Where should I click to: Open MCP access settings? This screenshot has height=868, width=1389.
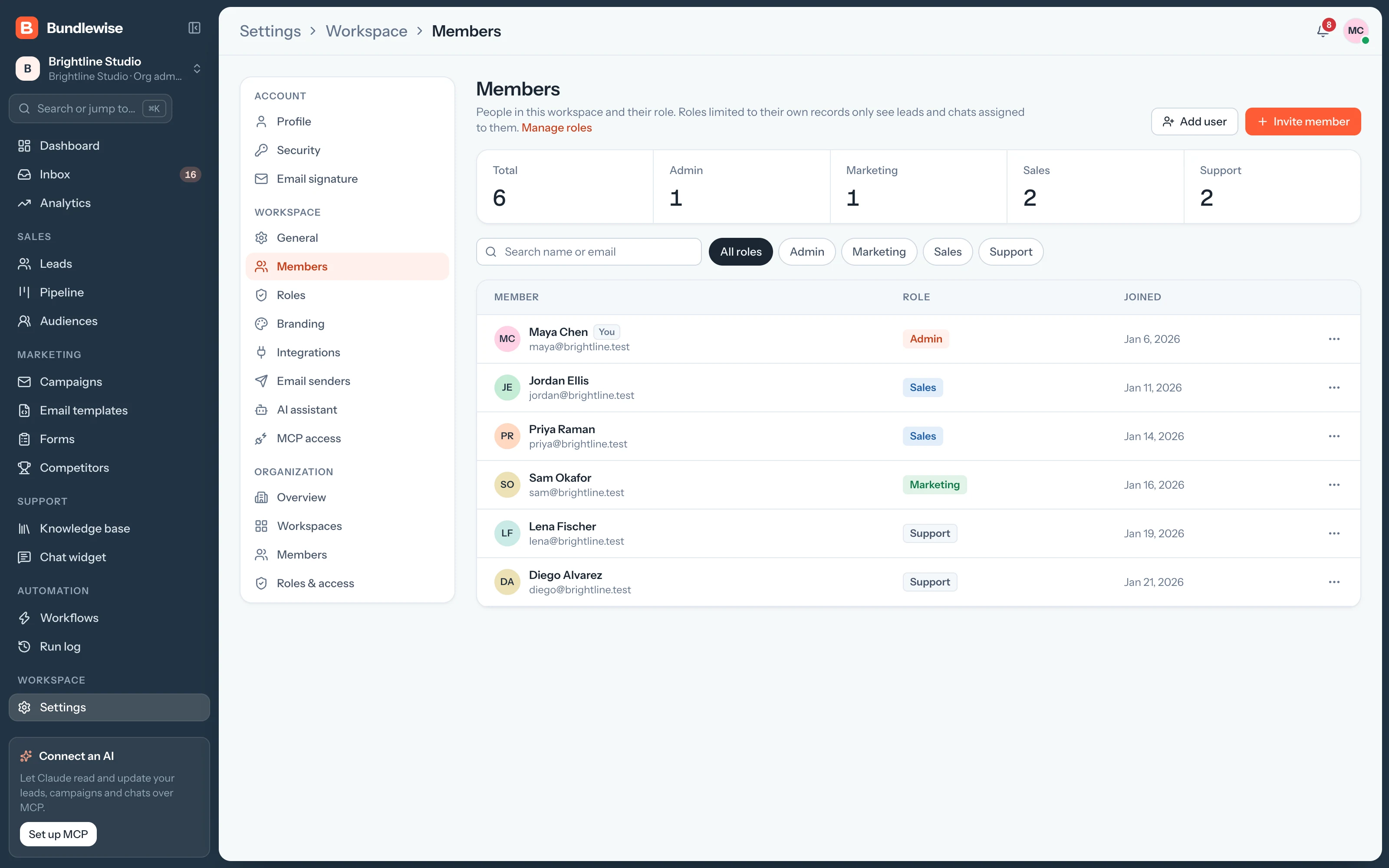pyautogui.click(x=347, y=439)
